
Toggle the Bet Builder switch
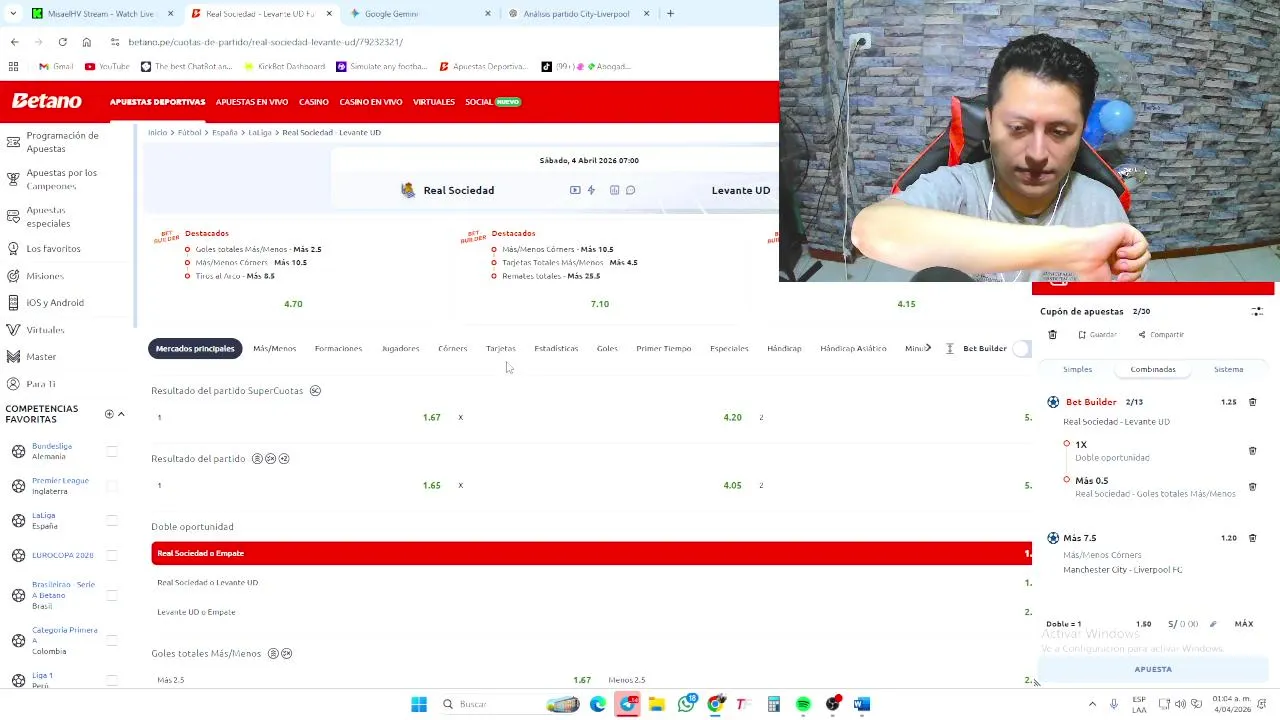pos(1021,348)
